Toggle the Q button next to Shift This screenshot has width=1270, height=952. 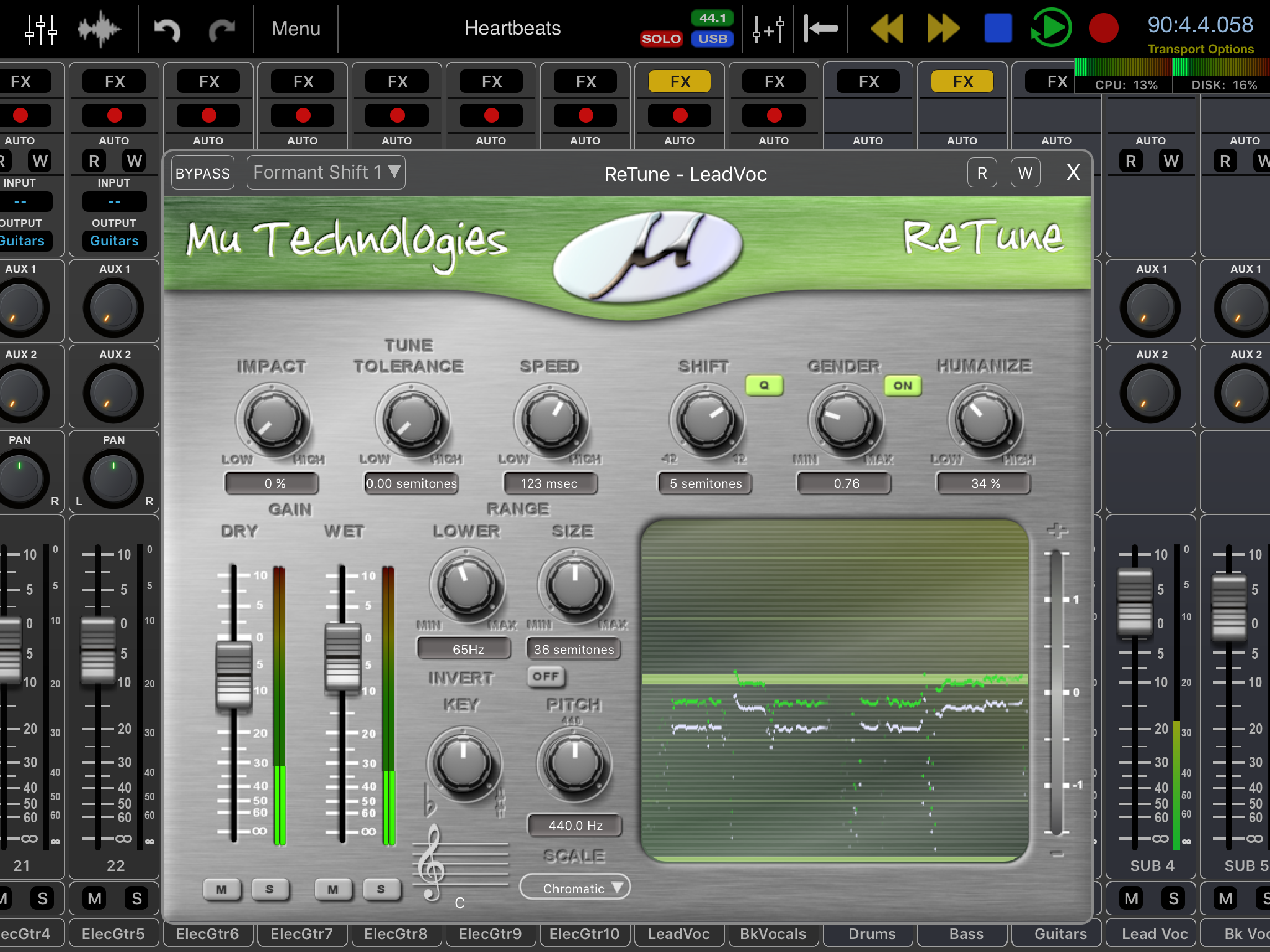coord(764,385)
